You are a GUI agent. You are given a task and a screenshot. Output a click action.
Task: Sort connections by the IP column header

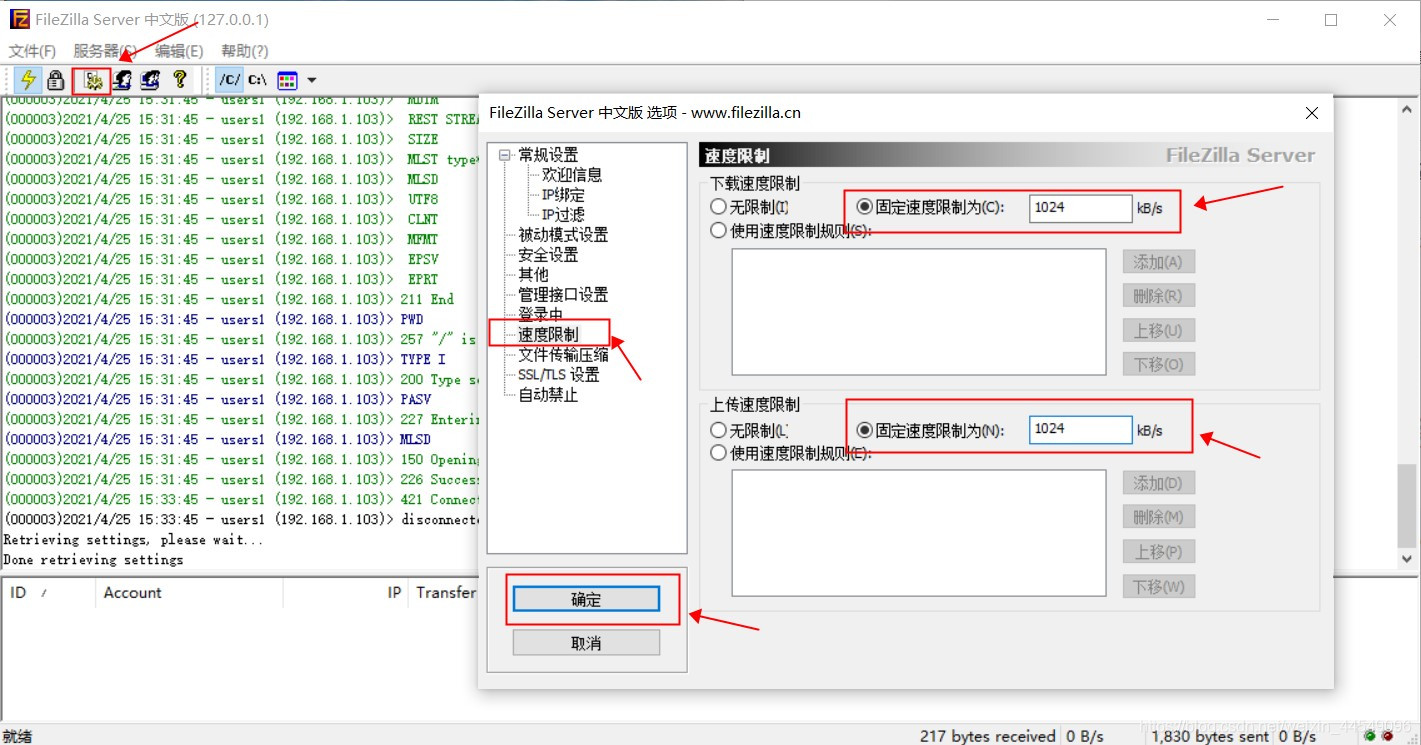click(346, 593)
